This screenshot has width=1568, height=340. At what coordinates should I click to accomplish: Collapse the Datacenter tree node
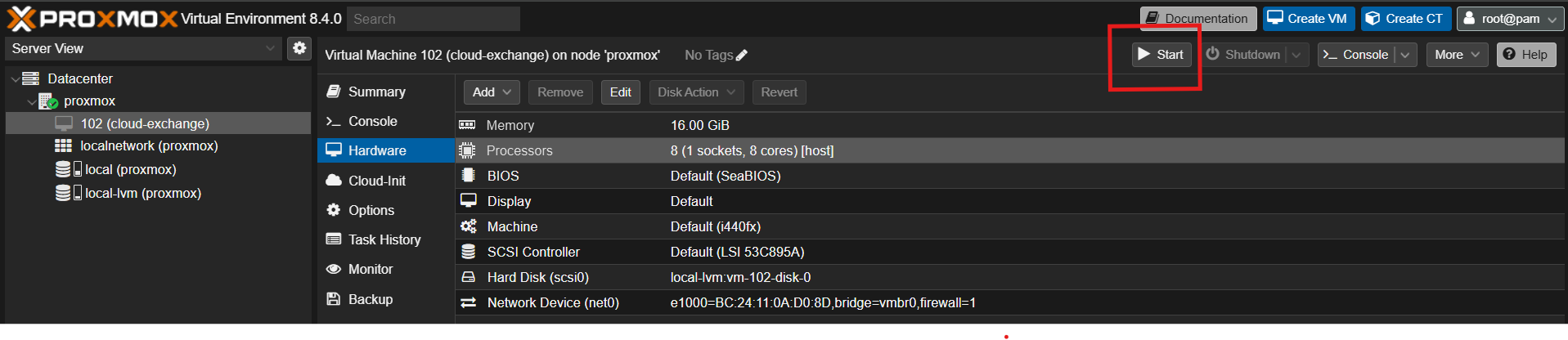click(15, 79)
